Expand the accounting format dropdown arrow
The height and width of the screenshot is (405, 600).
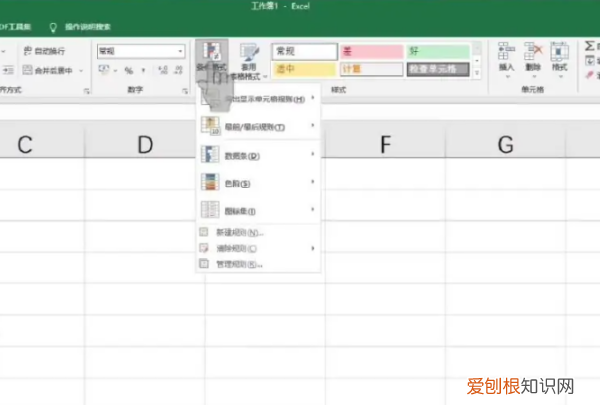pyautogui.click(x=115, y=71)
